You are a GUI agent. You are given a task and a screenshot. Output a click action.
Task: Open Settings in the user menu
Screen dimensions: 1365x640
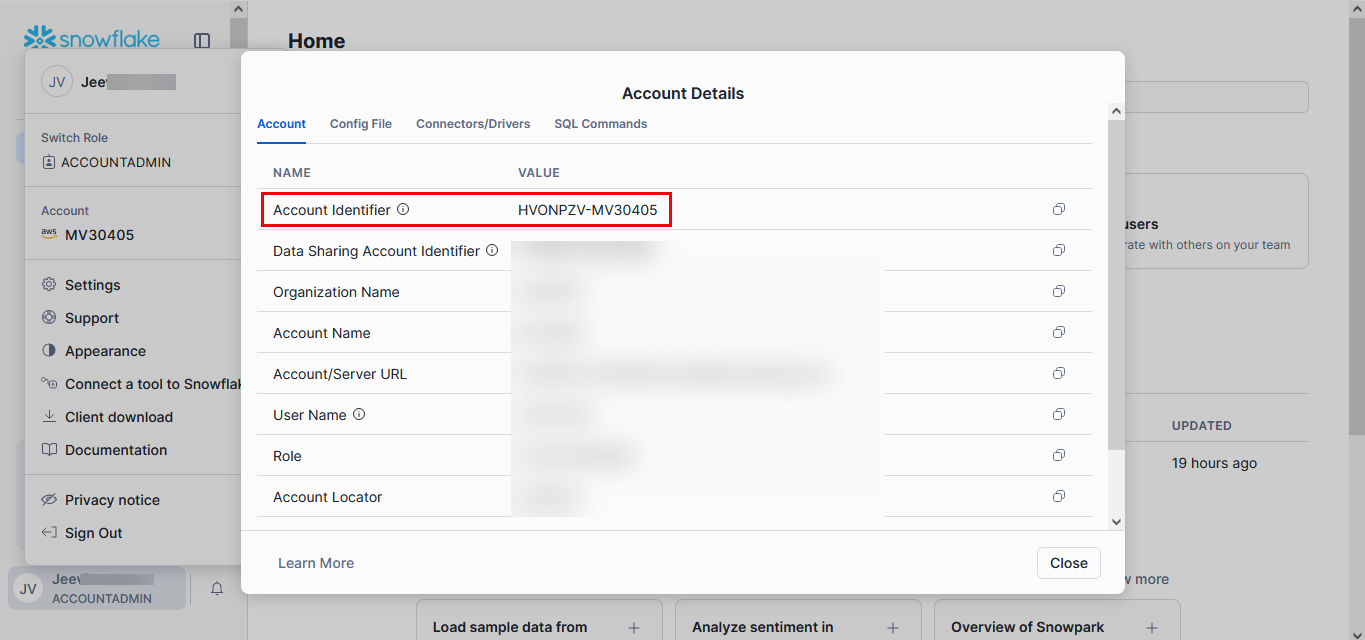click(92, 285)
